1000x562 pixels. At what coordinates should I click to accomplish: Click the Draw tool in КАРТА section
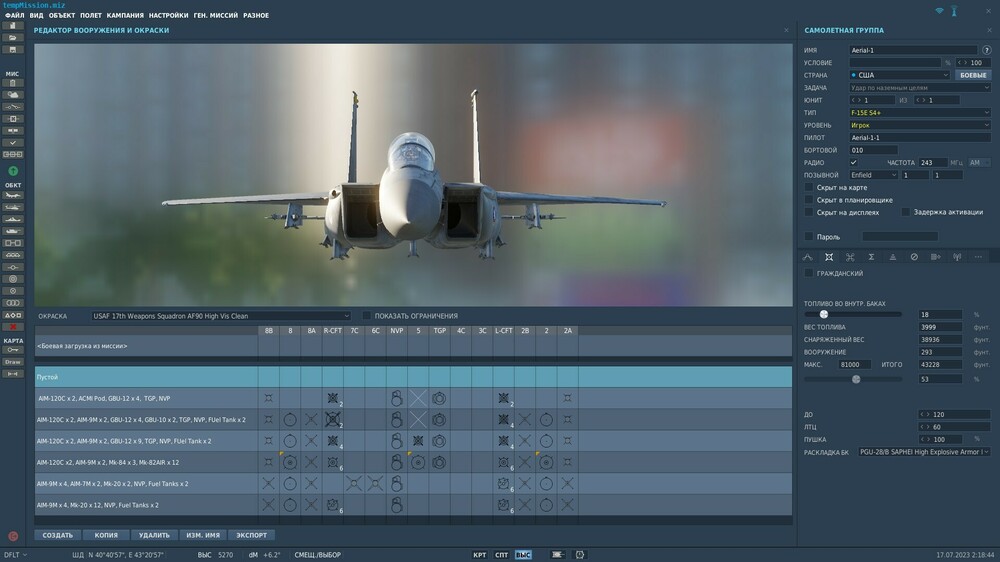pos(13,362)
